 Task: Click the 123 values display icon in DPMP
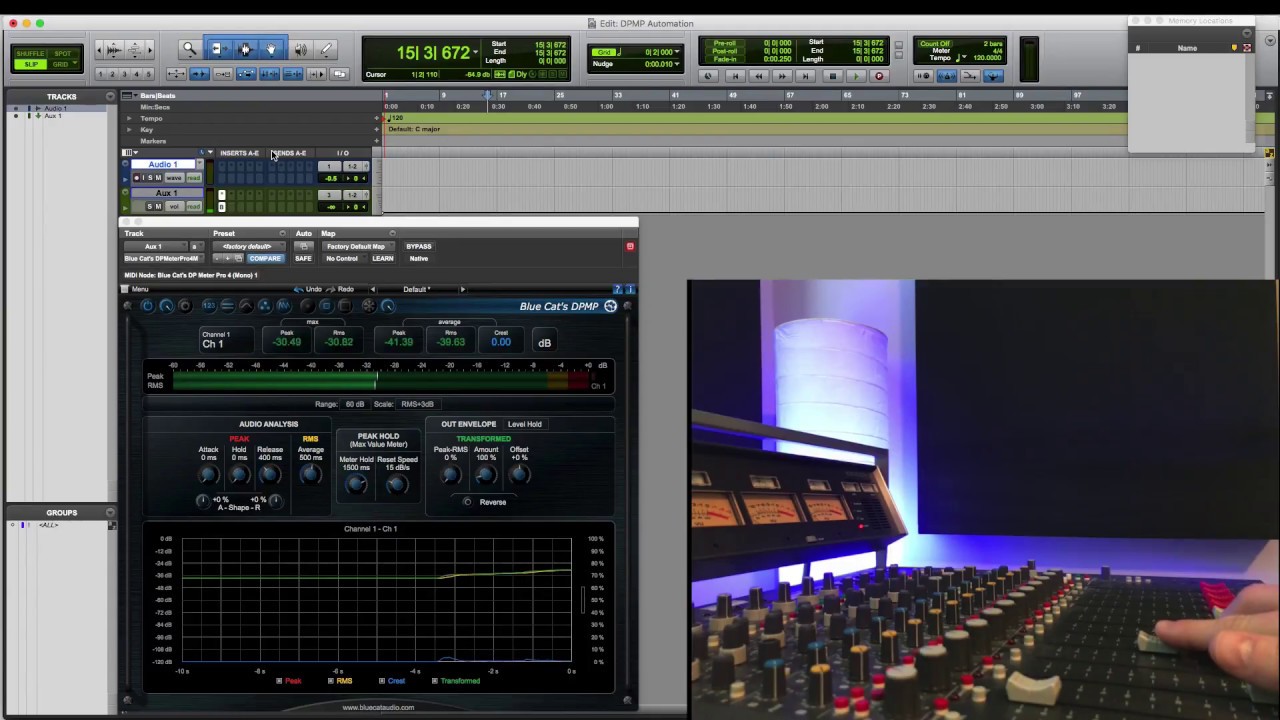tap(209, 306)
